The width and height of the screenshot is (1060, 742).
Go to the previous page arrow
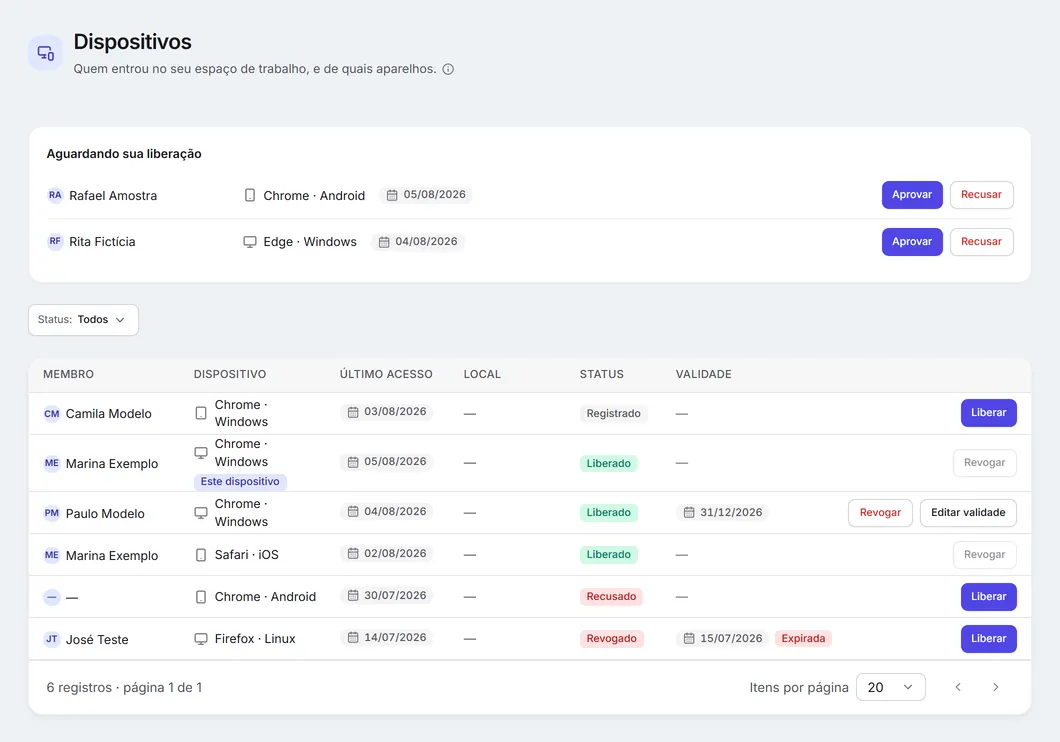(958, 687)
